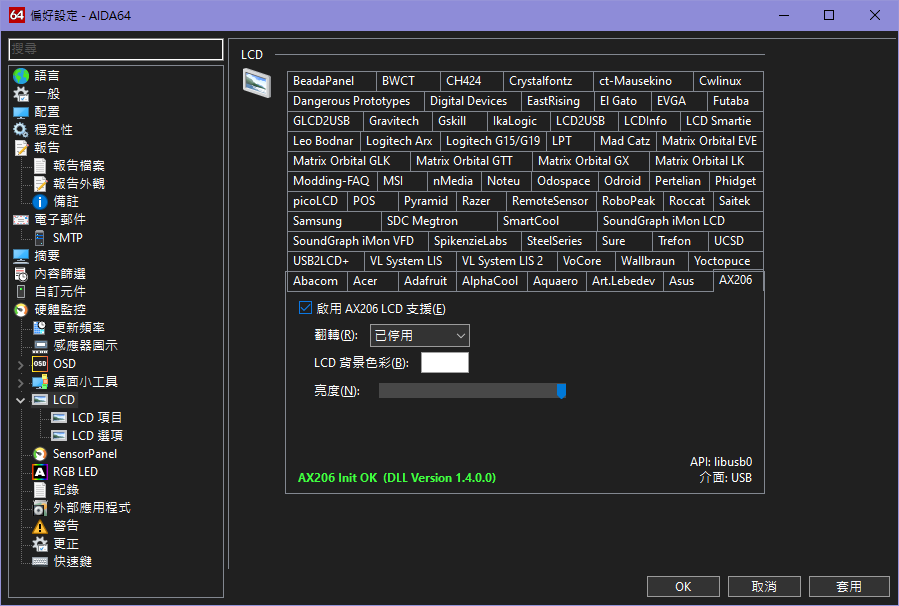This screenshot has height=606, width=899.
Task: Open 外部應用程式 via its icon
Action: 40,508
